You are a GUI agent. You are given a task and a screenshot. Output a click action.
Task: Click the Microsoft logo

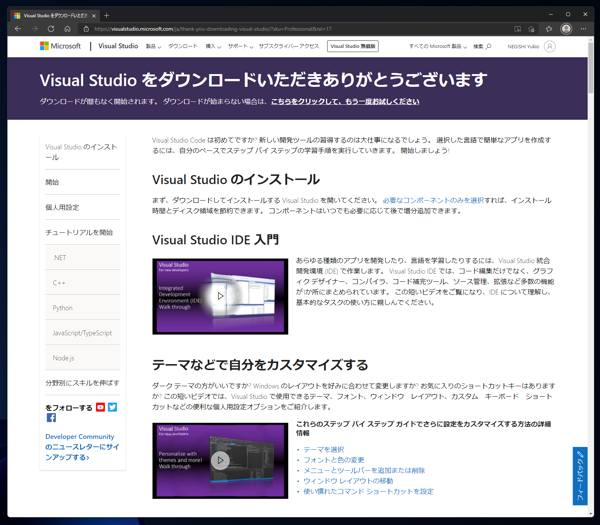point(60,46)
